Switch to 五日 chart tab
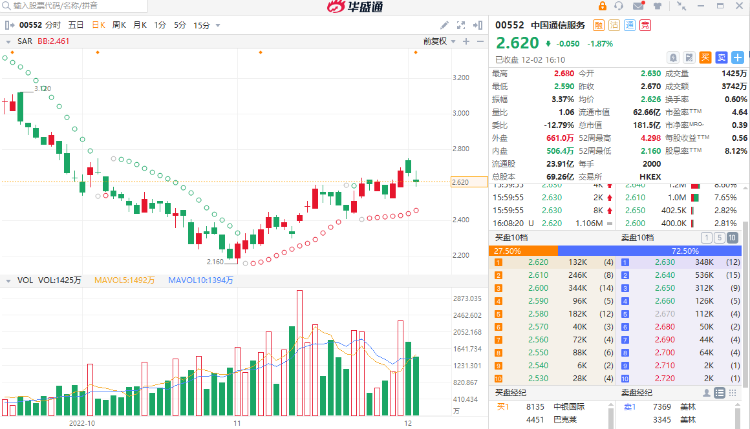Viewport: 750px width, 429px height. click(76, 25)
